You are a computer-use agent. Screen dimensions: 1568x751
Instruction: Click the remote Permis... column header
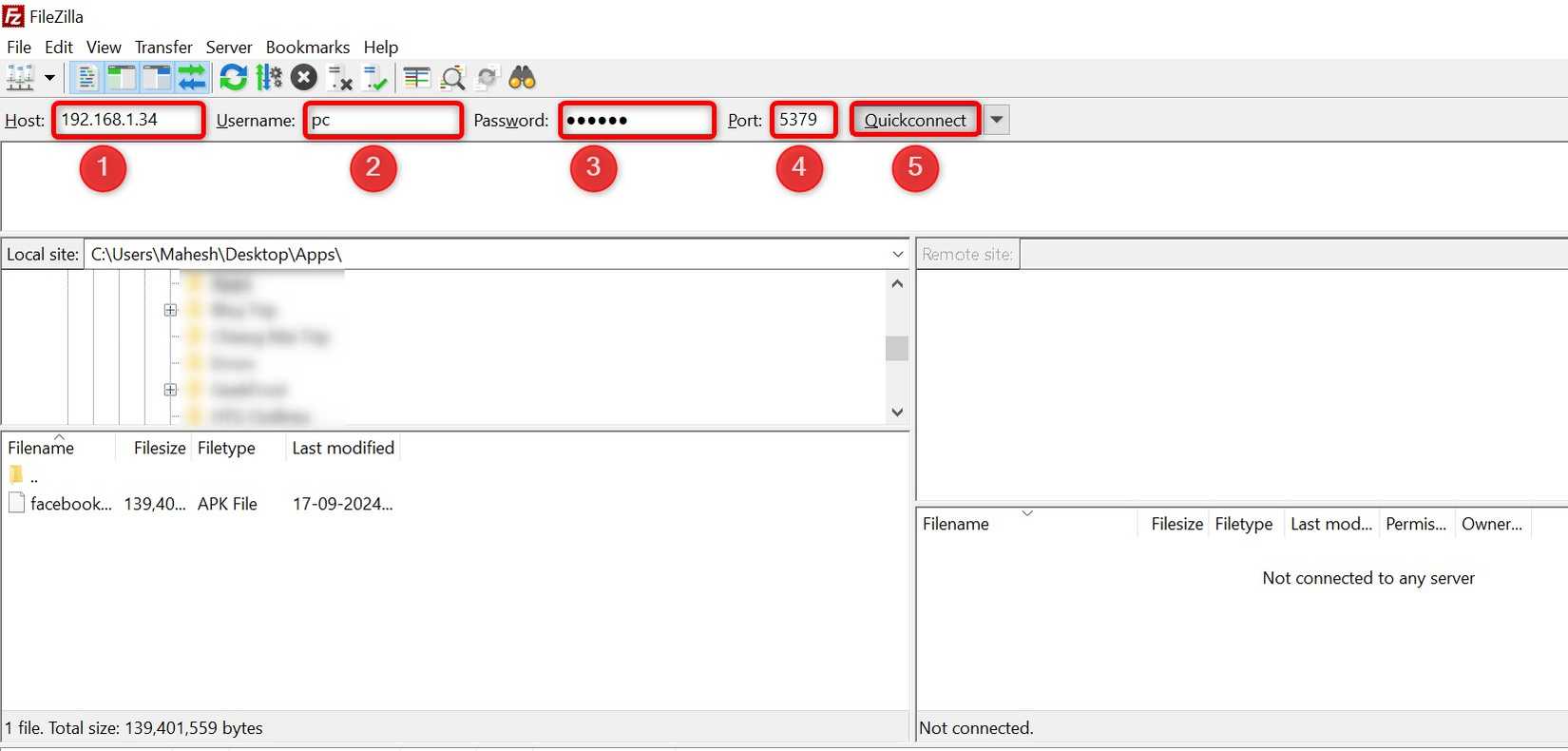pyautogui.click(x=1416, y=524)
